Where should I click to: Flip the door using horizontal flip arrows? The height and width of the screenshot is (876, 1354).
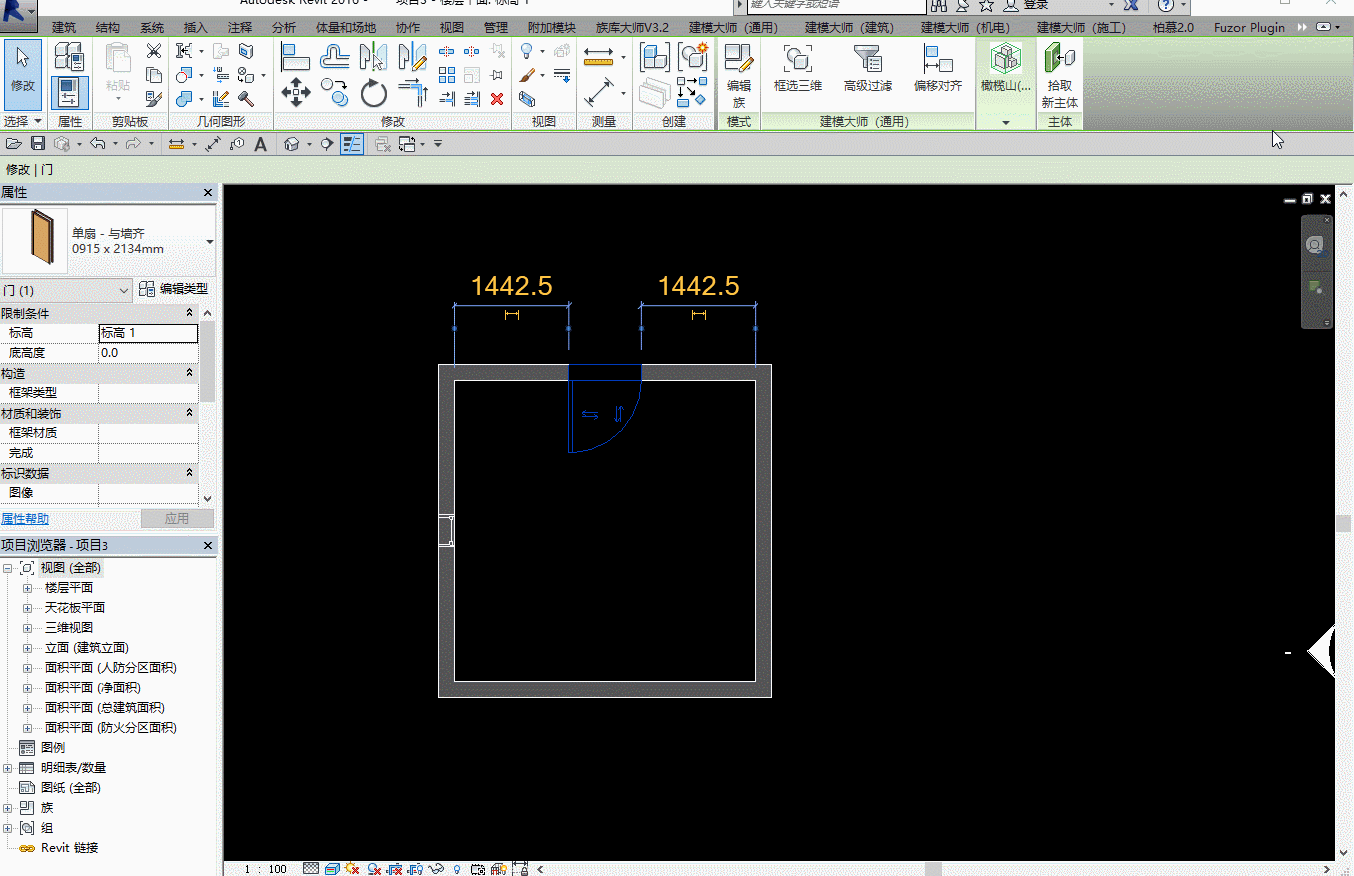click(x=590, y=414)
